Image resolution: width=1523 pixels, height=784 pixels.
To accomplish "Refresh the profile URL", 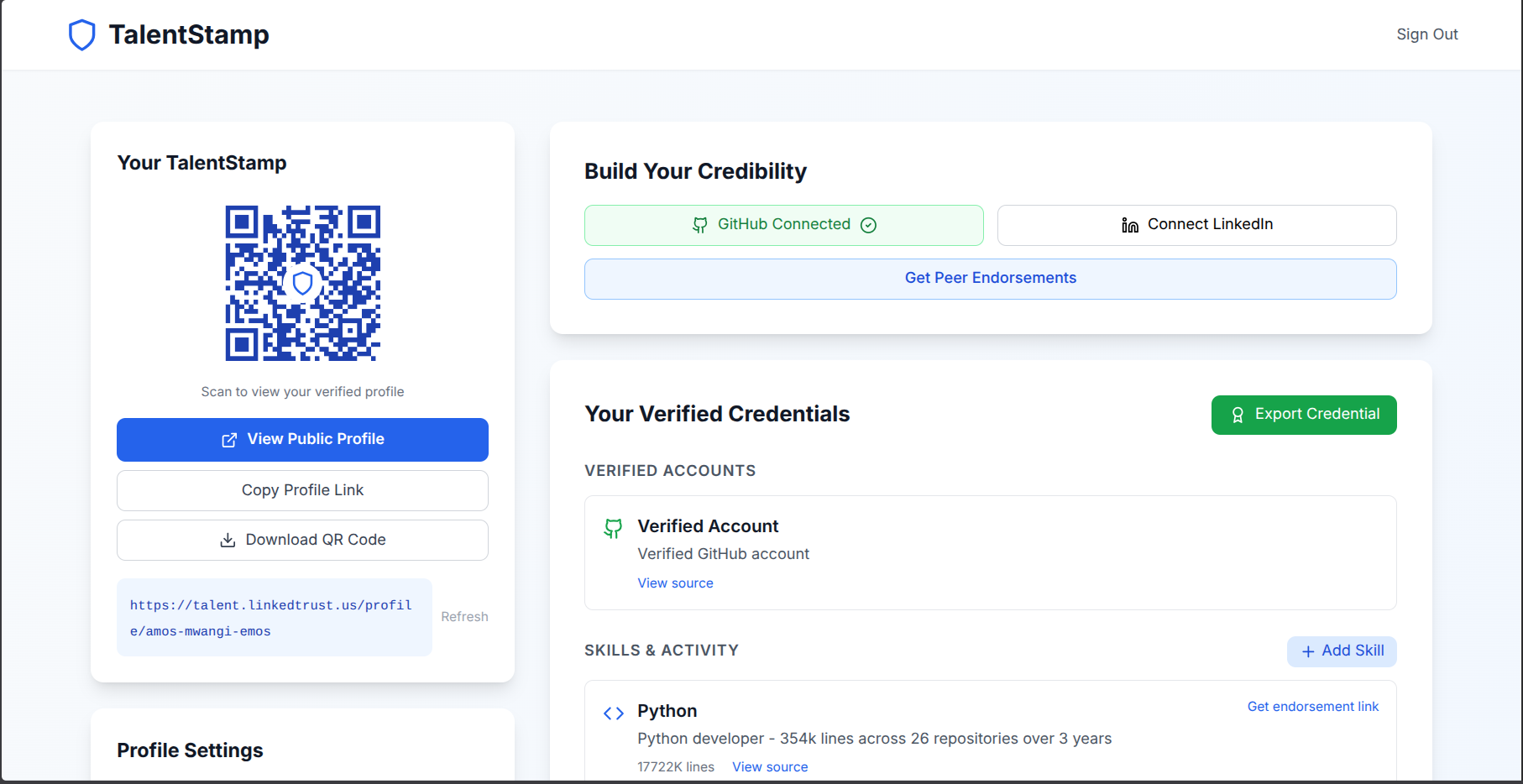I will (x=464, y=617).
